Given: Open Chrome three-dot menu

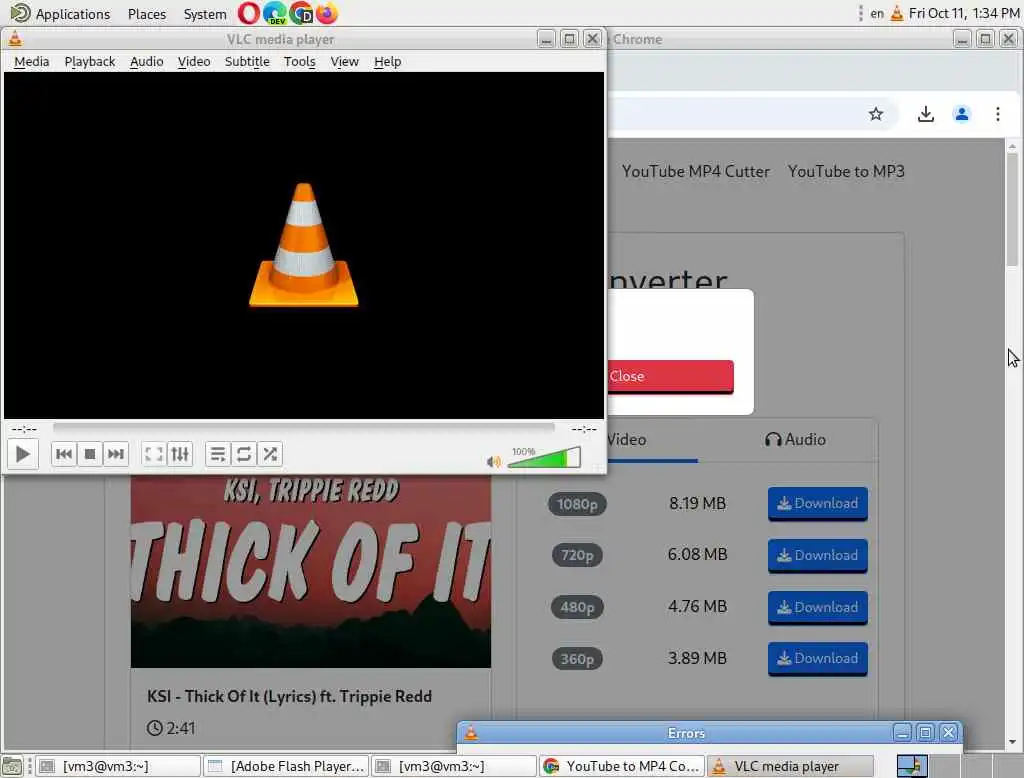Looking at the screenshot, I should 997,114.
